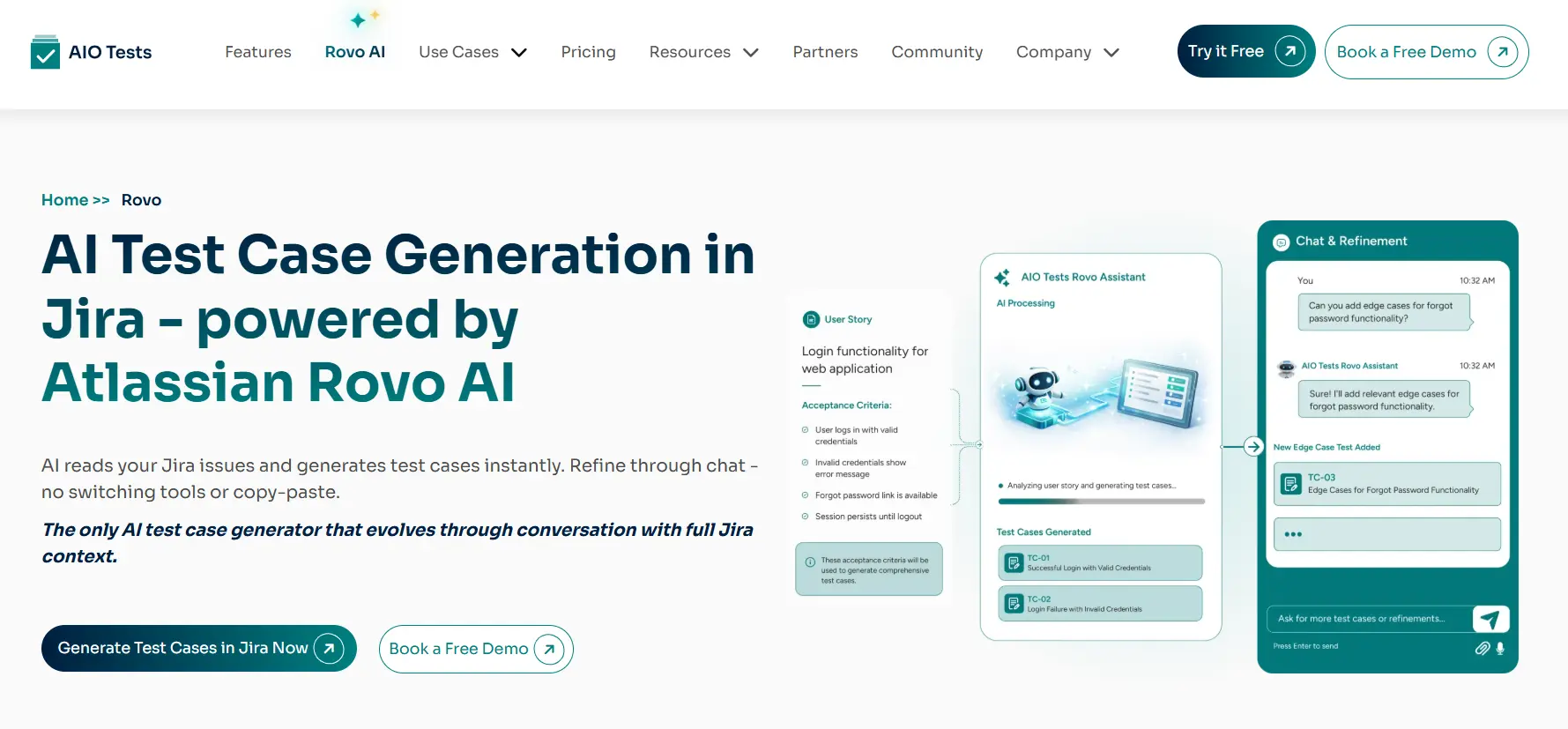Visit the Community nav link
The image size is (1568, 729).
click(x=937, y=52)
